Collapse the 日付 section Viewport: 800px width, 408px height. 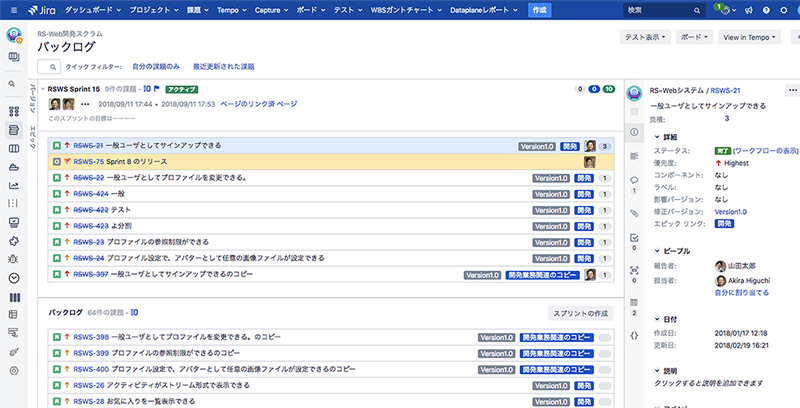(657, 319)
